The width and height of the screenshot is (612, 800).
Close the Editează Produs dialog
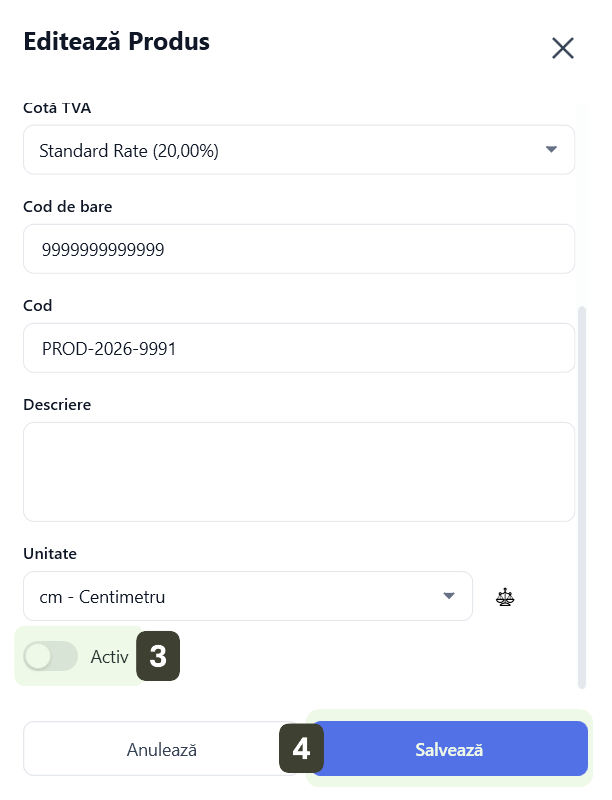click(563, 48)
